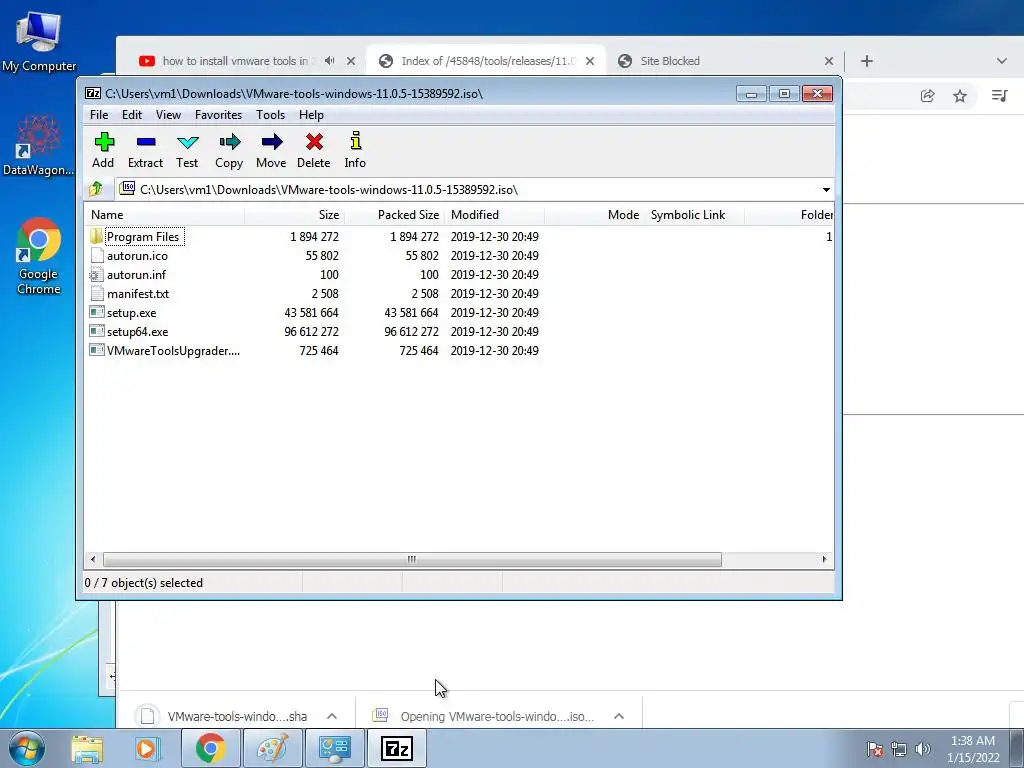Click the volume tray icon

tap(923, 749)
